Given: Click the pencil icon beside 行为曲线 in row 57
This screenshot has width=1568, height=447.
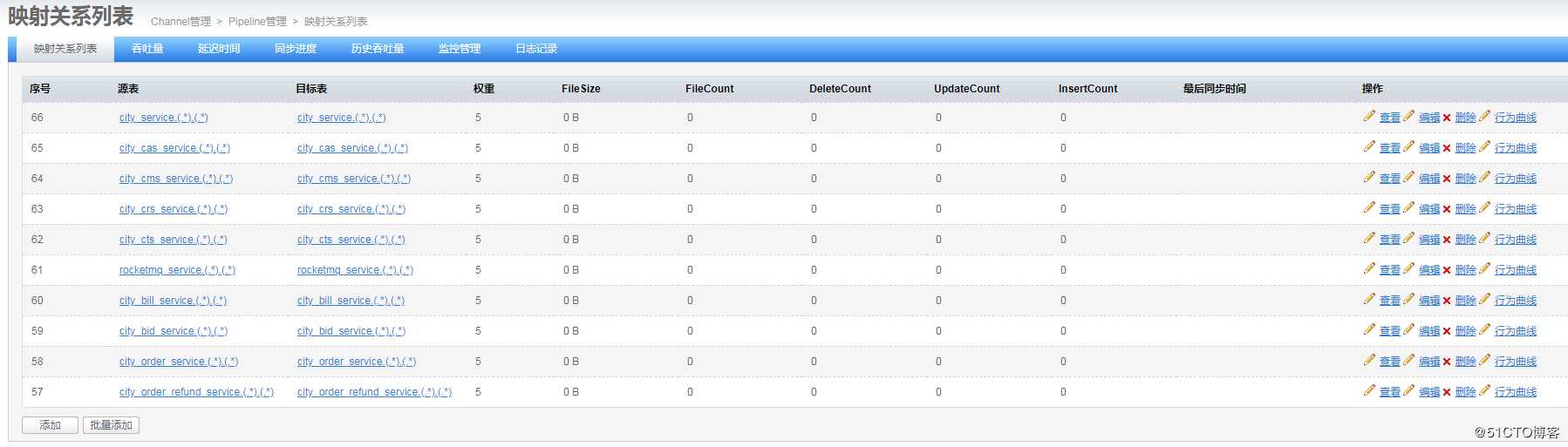Looking at the screenshot, I should (x=1484, y=390).
